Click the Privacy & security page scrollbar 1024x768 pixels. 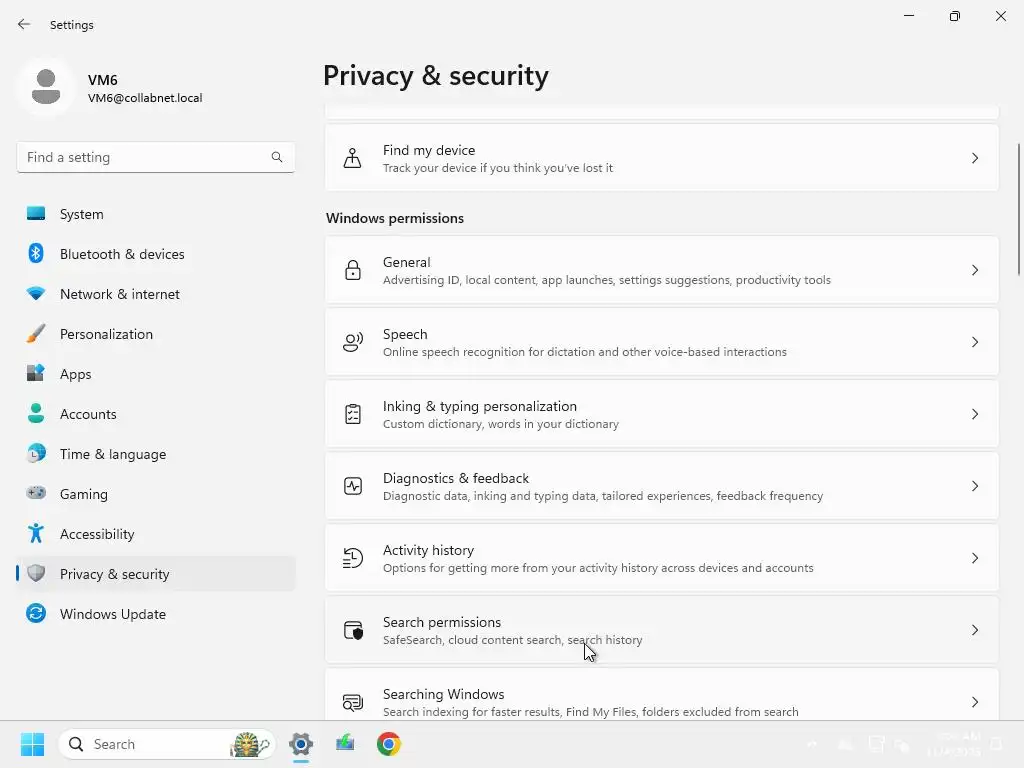(1019, 210)
